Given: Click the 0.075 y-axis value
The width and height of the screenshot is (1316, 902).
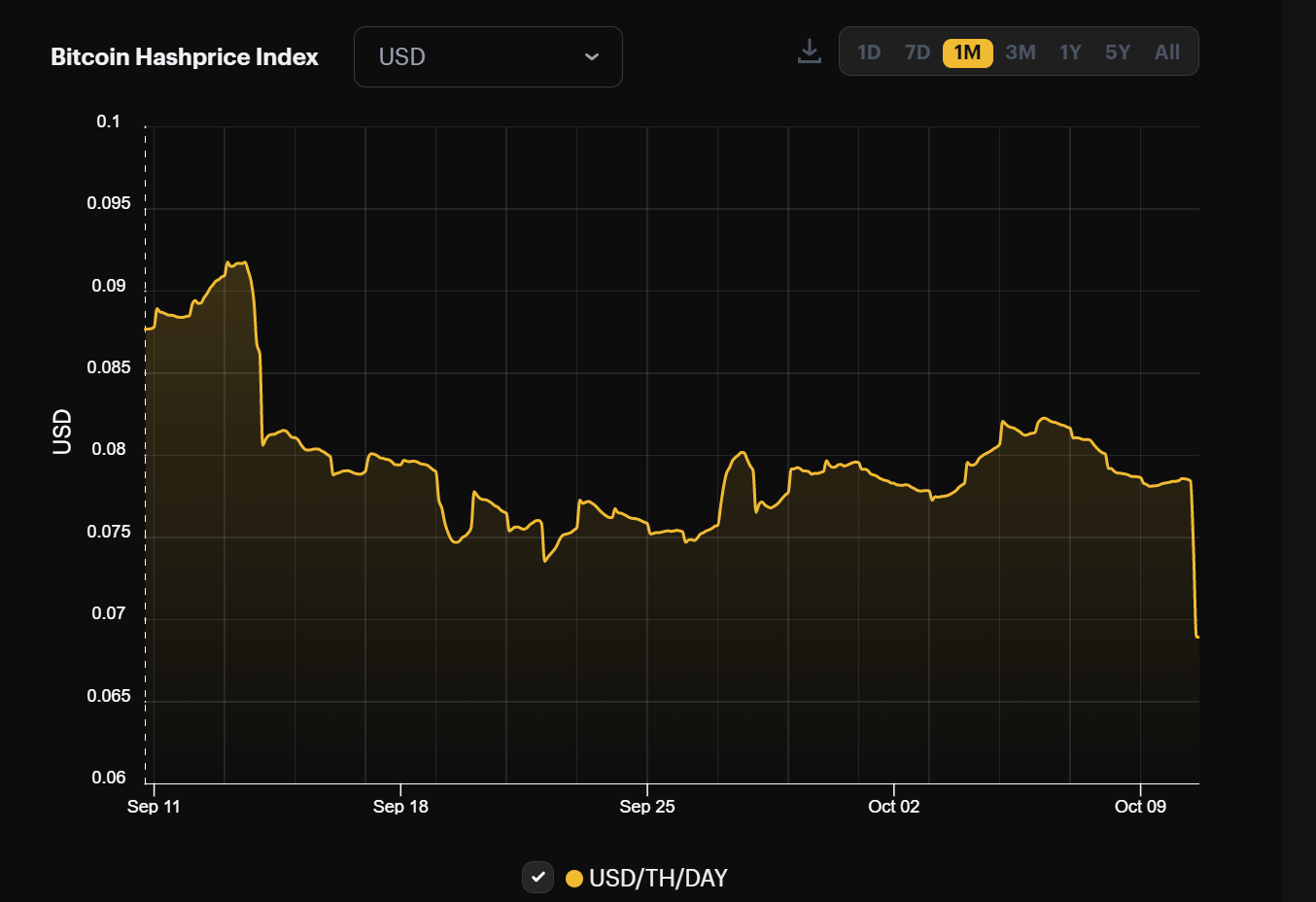Looking at the screenshot, I should [x=108, y=532].
